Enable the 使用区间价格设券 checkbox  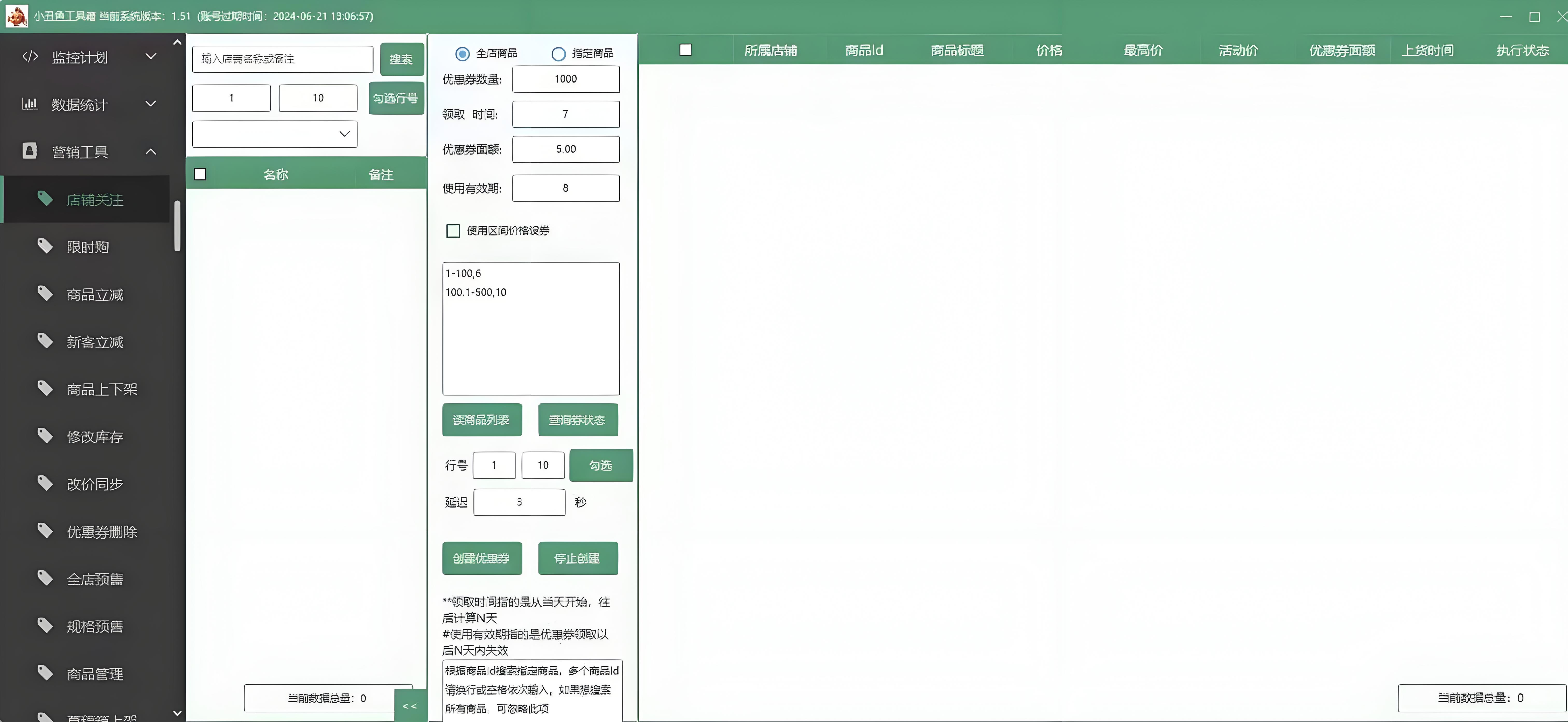click(x=453, y=231)
